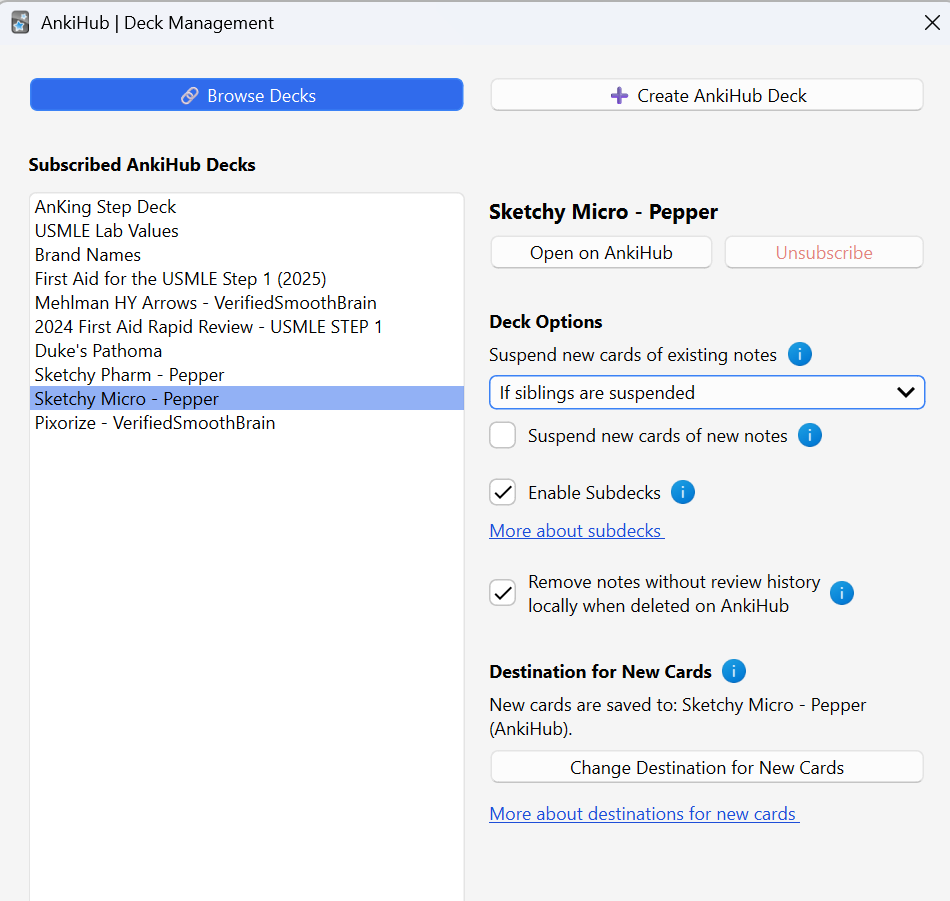Click Create AnkiHub Deck button
Image resolution: width=950 pixels, height=901 pixels.
coord(706,96)
